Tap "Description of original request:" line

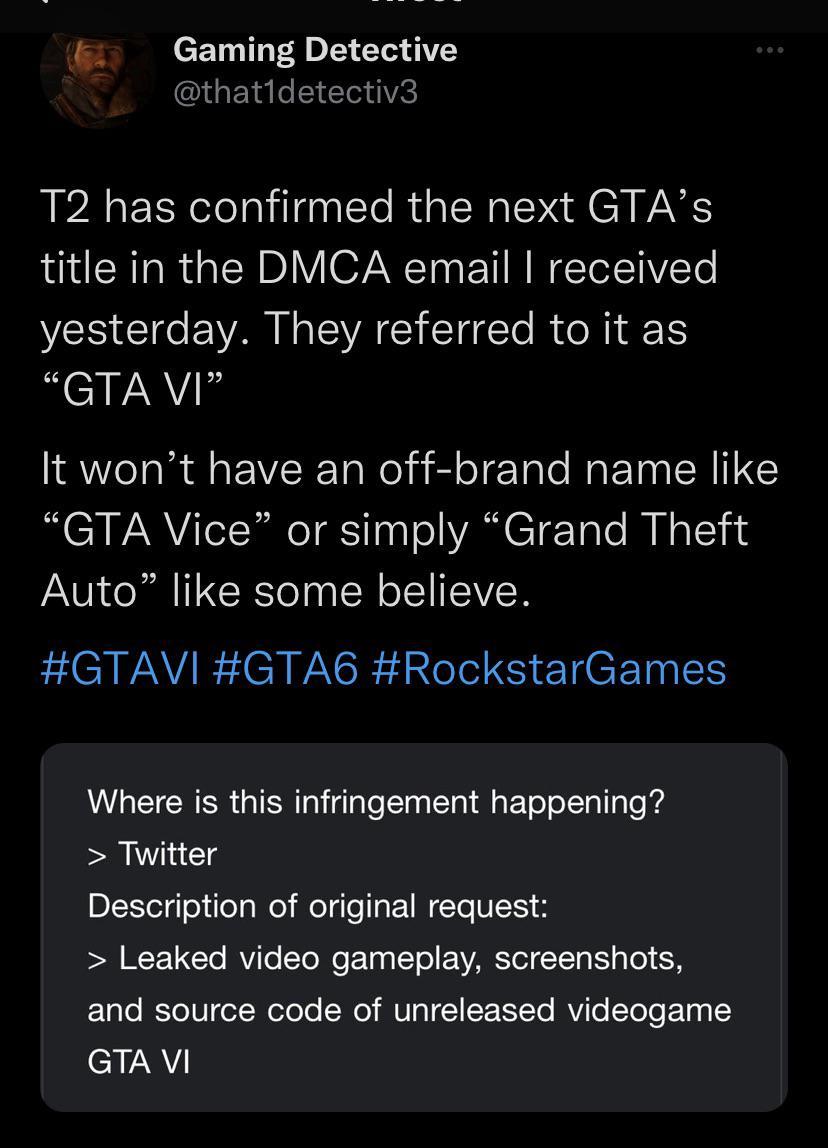pyautogui.click(x=318, y=906)
